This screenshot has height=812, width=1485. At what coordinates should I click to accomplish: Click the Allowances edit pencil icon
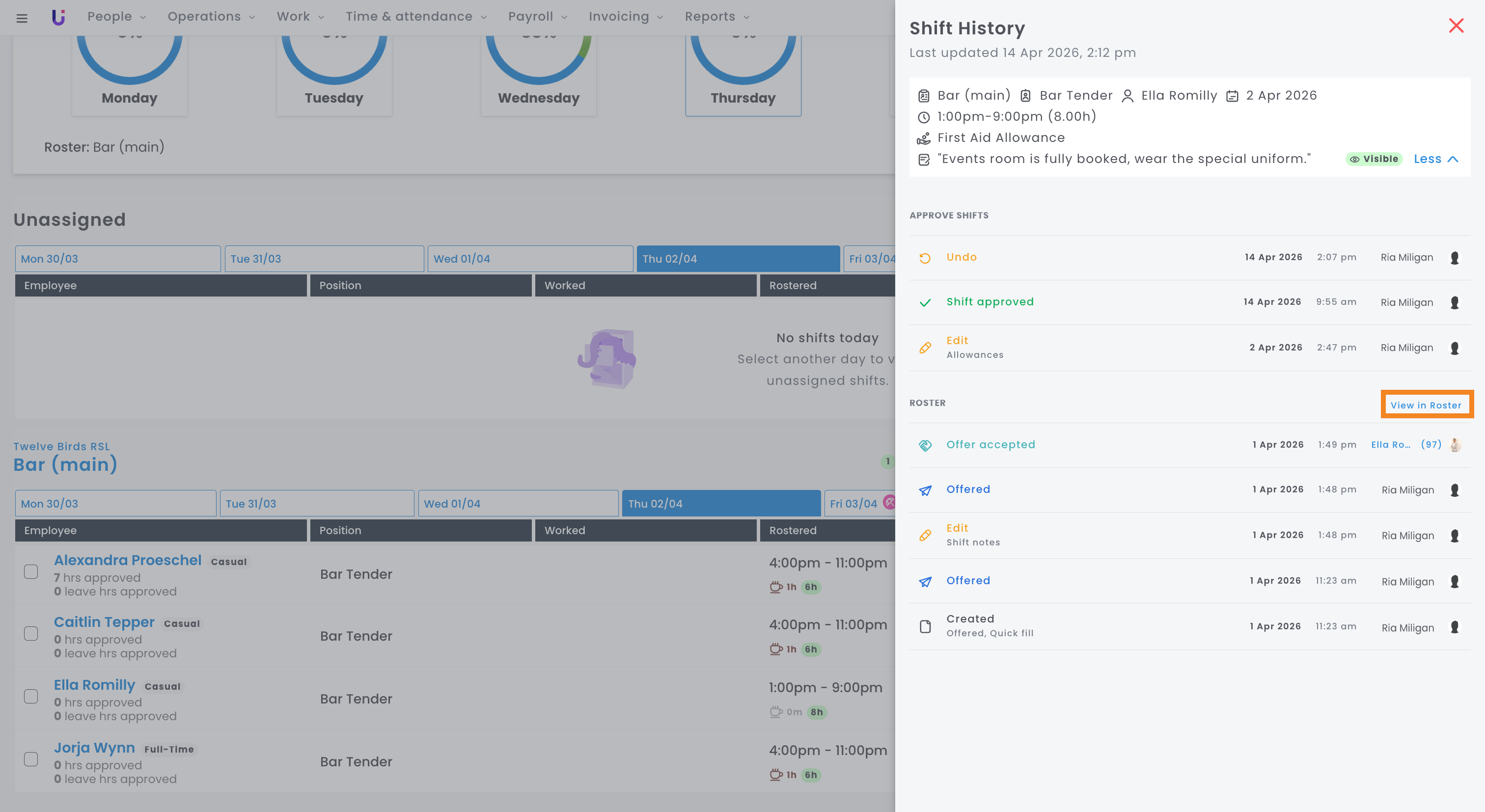point(925,348)
